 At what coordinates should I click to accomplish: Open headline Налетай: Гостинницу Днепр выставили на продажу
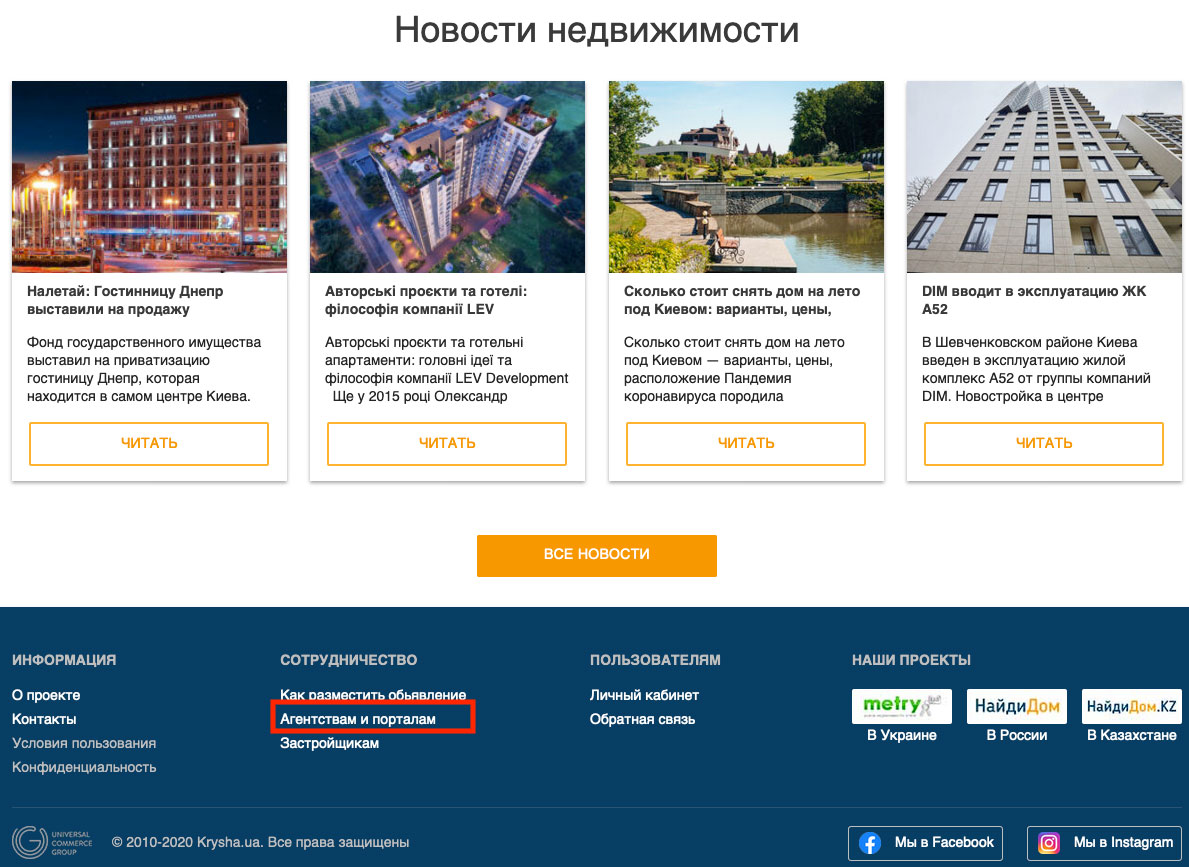click(125, 300)
